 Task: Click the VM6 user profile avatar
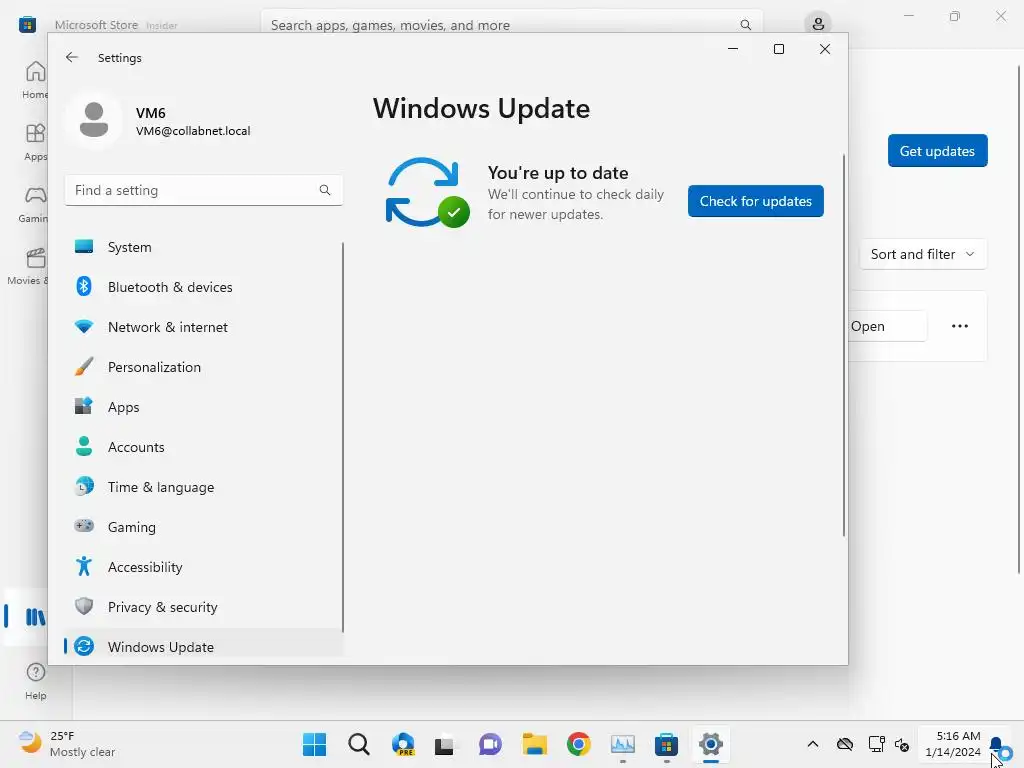(x=94, y=120)
